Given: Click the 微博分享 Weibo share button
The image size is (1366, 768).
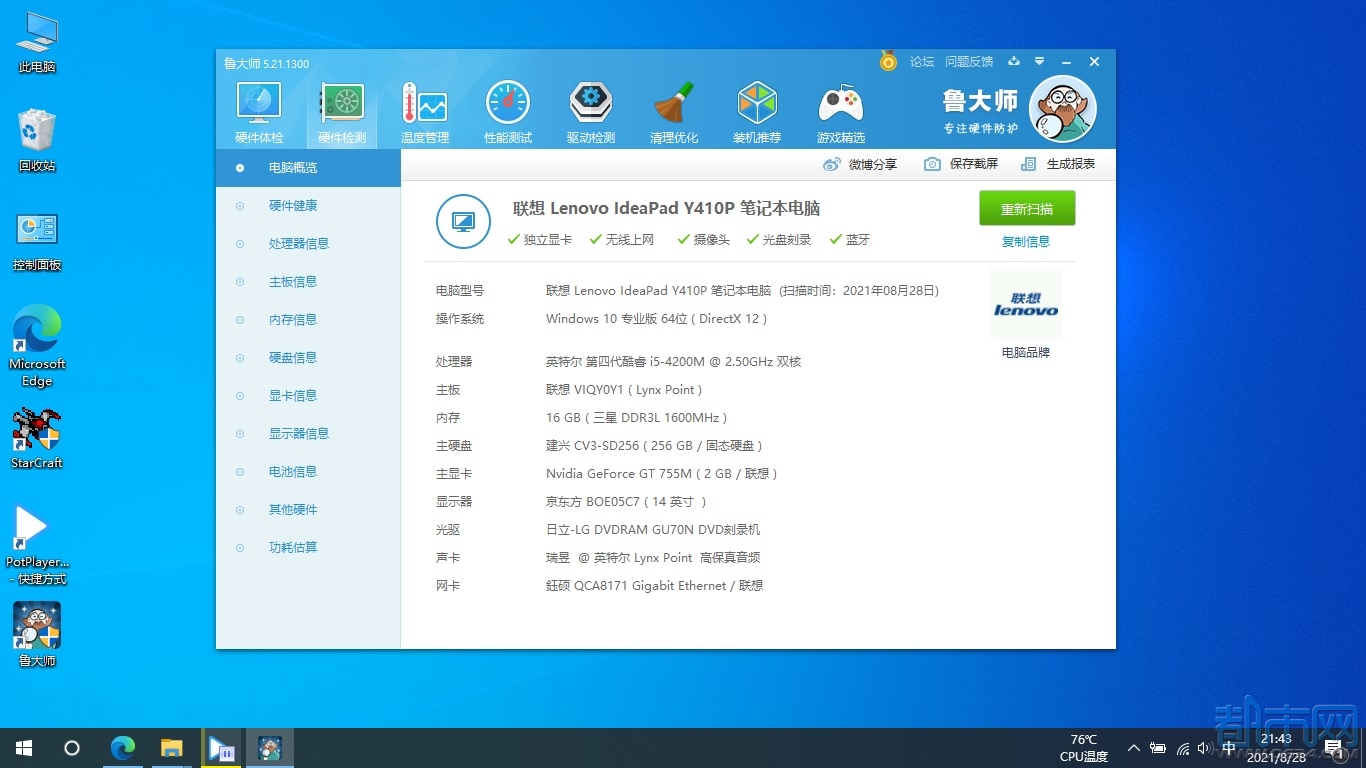Looking at the screenshot, I should (860, 164).
